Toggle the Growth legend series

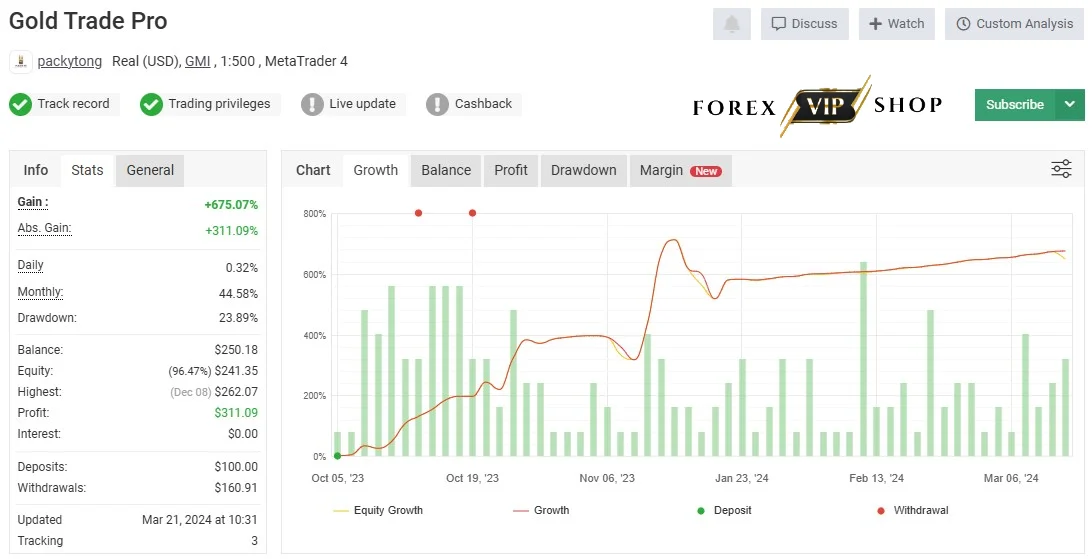[x=541, y=510]
